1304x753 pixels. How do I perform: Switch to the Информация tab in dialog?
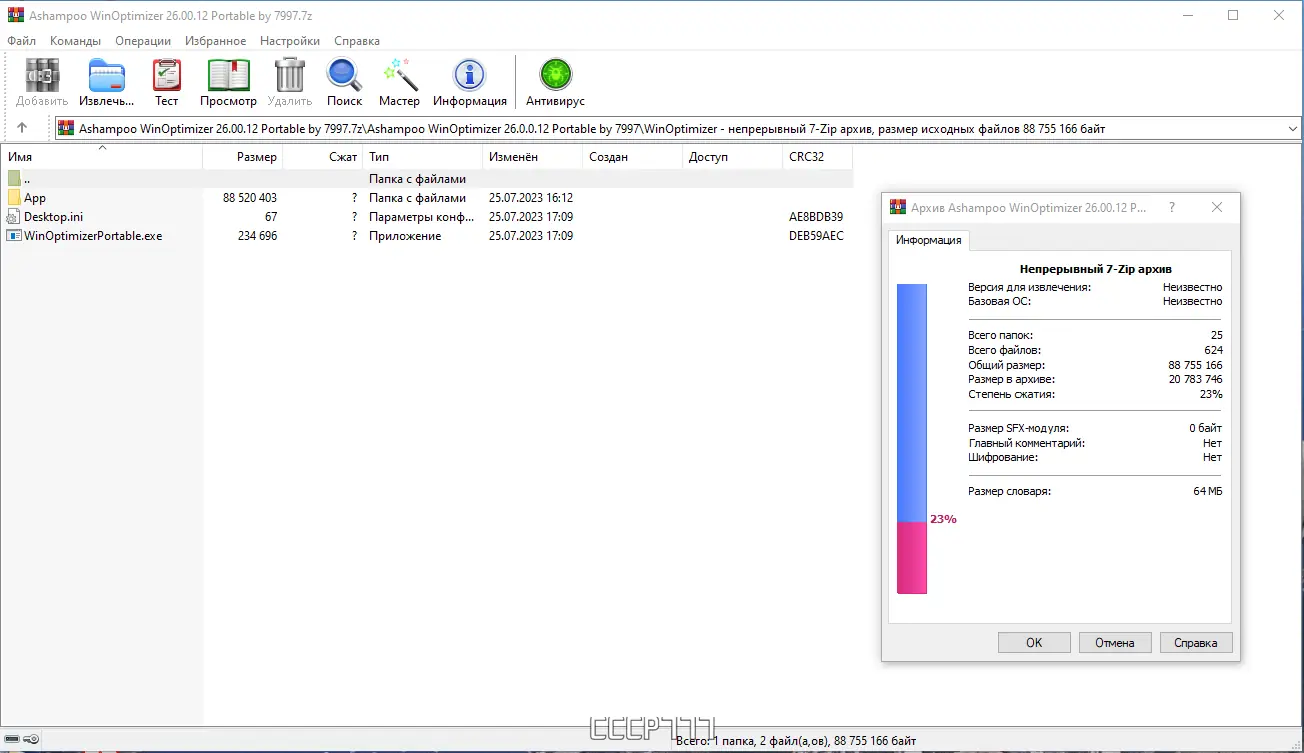928,240
